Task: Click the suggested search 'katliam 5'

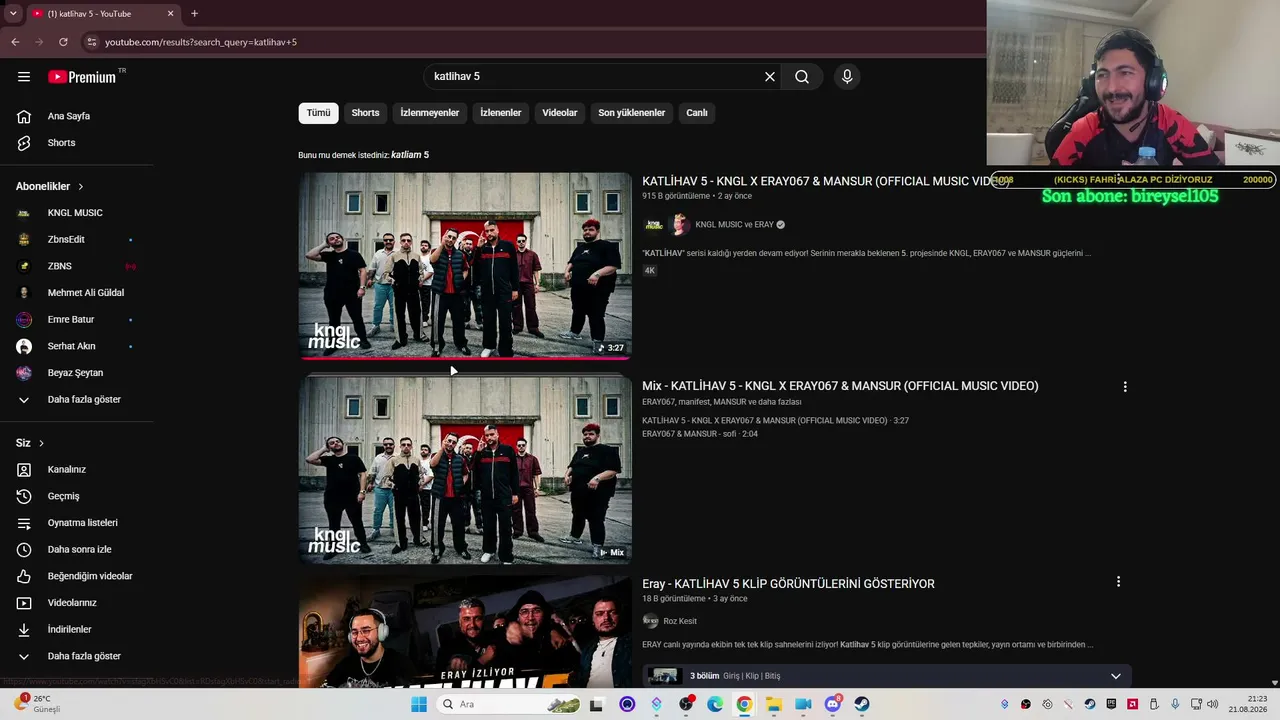Action: (410, 155)
